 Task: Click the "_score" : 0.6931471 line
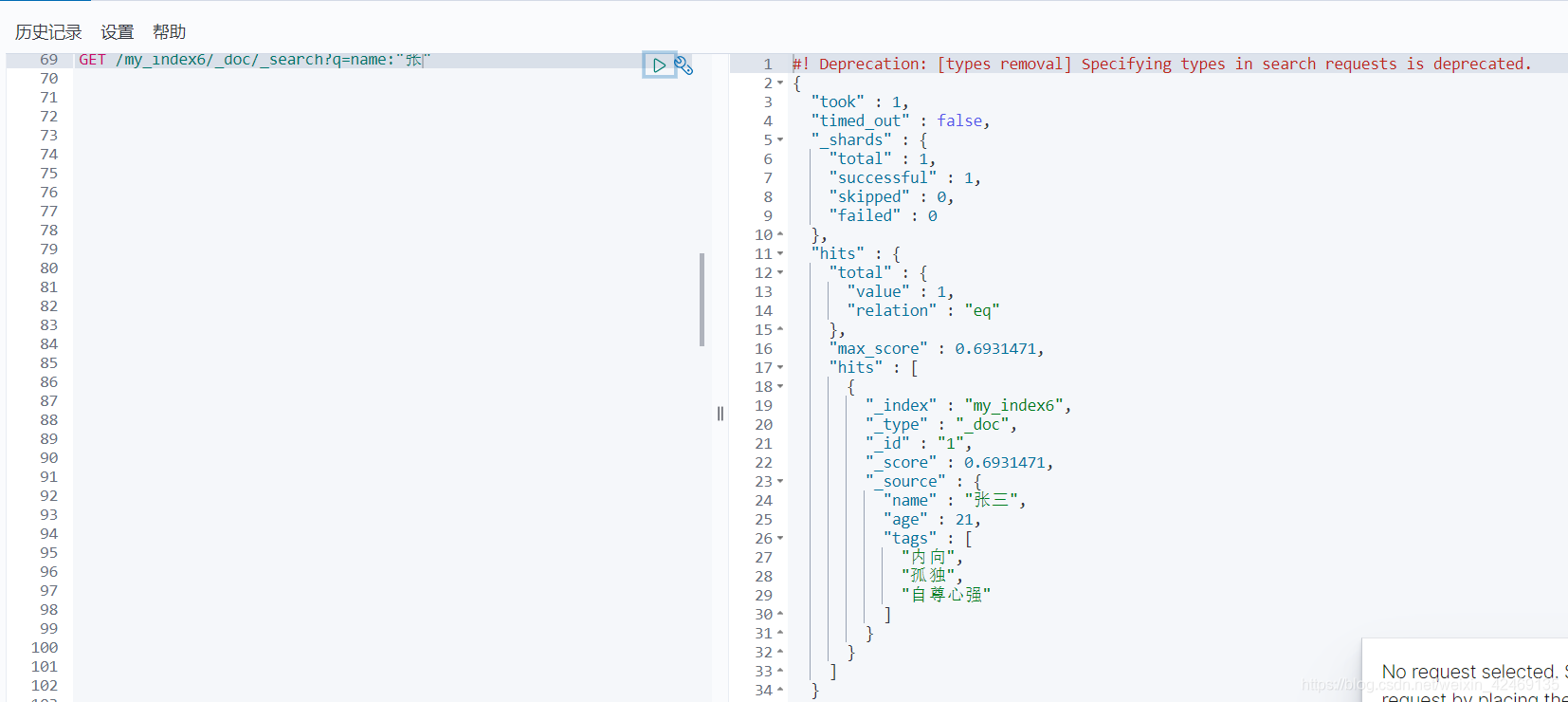pyautogui.click(x=958, y=462)
